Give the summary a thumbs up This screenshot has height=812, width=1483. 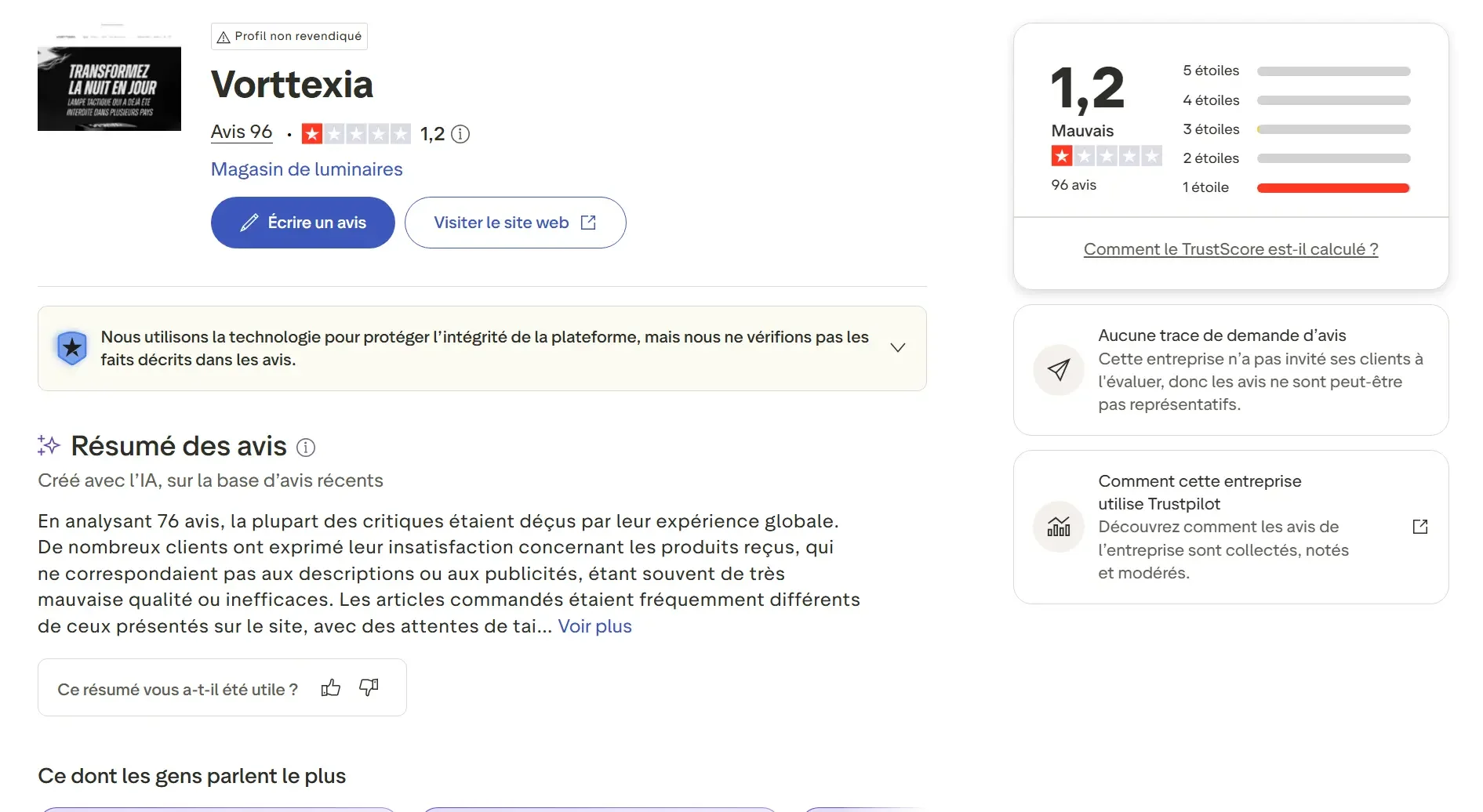click(x=331, y=688)
